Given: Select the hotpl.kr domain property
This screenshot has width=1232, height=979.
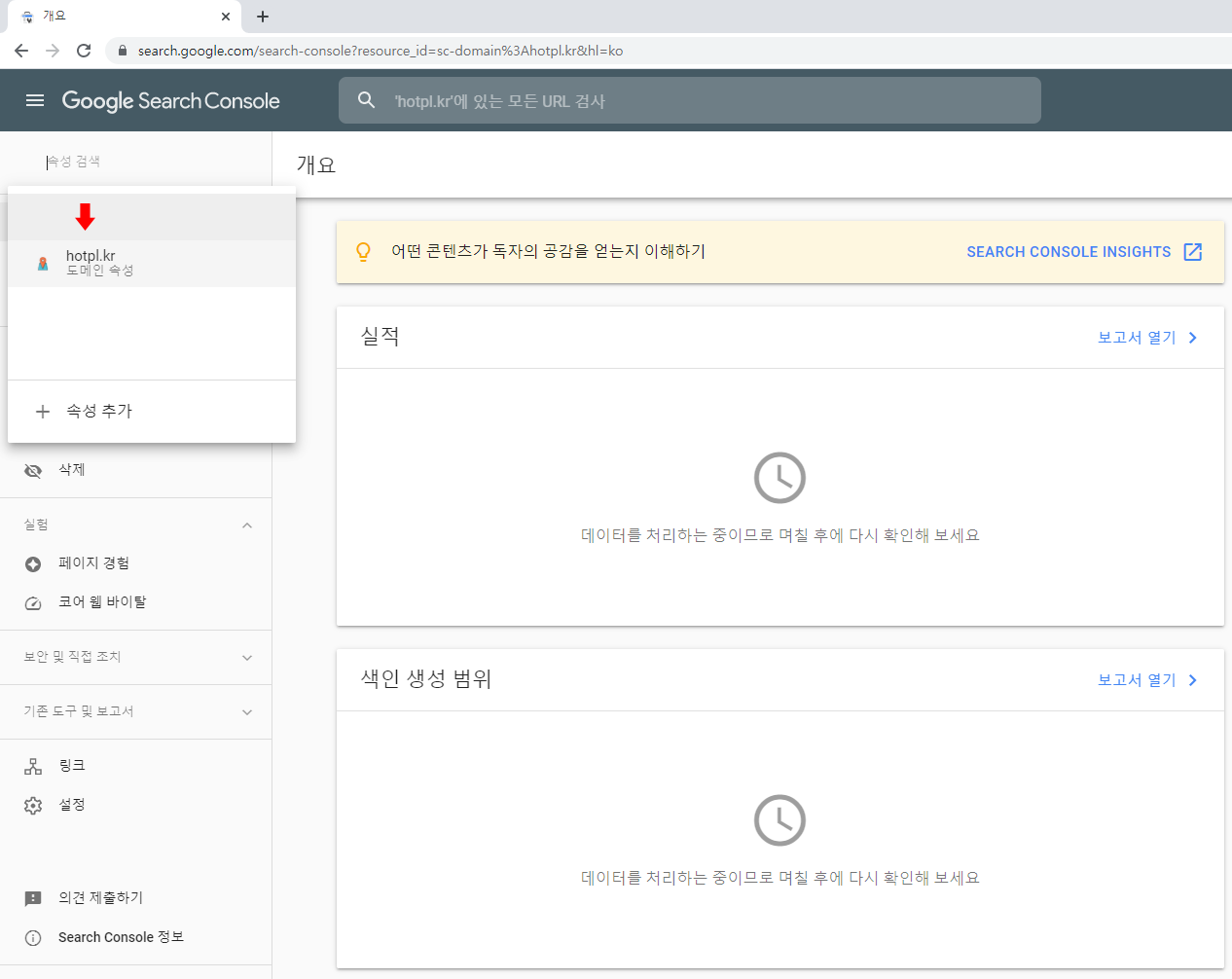Looking at the screenshot, I should pyautogui.click(x=152, y=264).
